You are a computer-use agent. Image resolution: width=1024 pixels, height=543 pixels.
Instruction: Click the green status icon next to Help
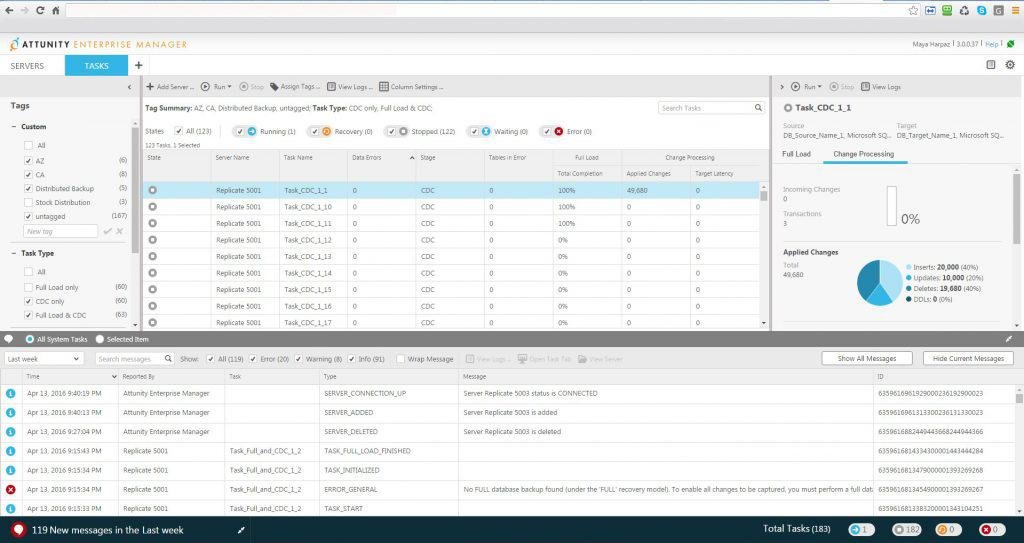tap(1010, 44)
